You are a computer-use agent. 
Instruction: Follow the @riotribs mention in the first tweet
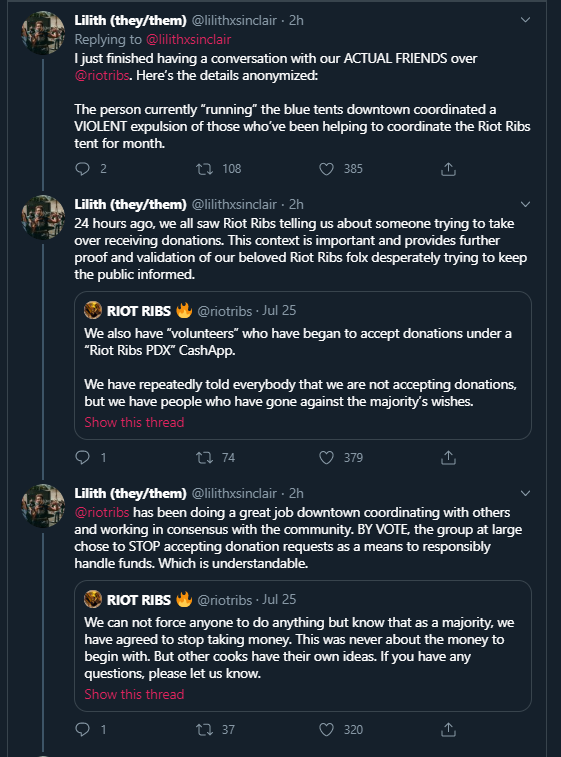pos(102,76)
